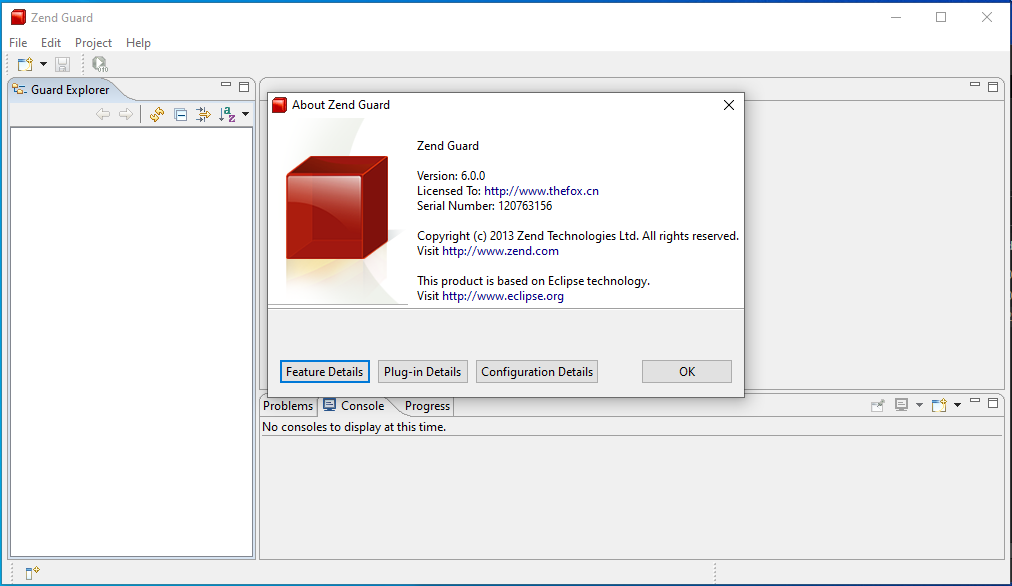
Task: Select the Guard Explorer tab
Action: point(63,90)
